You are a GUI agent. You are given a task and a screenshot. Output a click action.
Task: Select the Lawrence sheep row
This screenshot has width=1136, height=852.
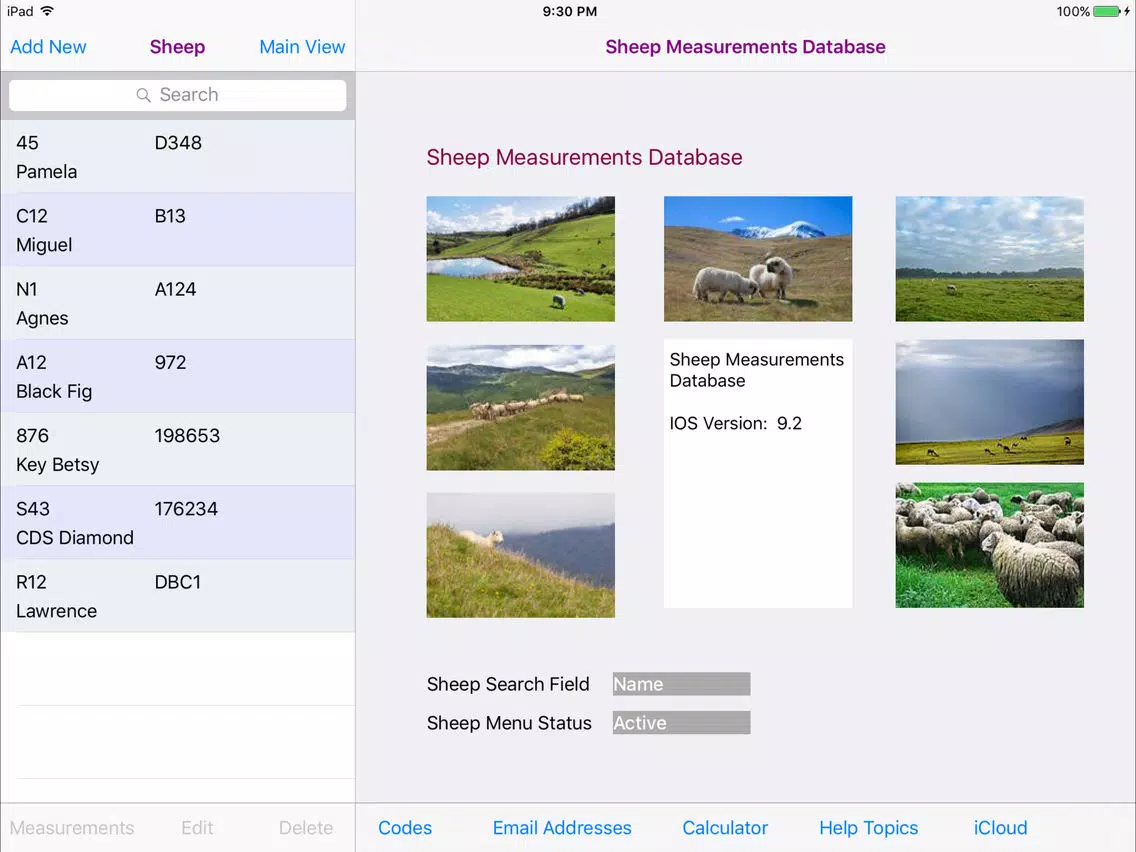coord(178,596)
